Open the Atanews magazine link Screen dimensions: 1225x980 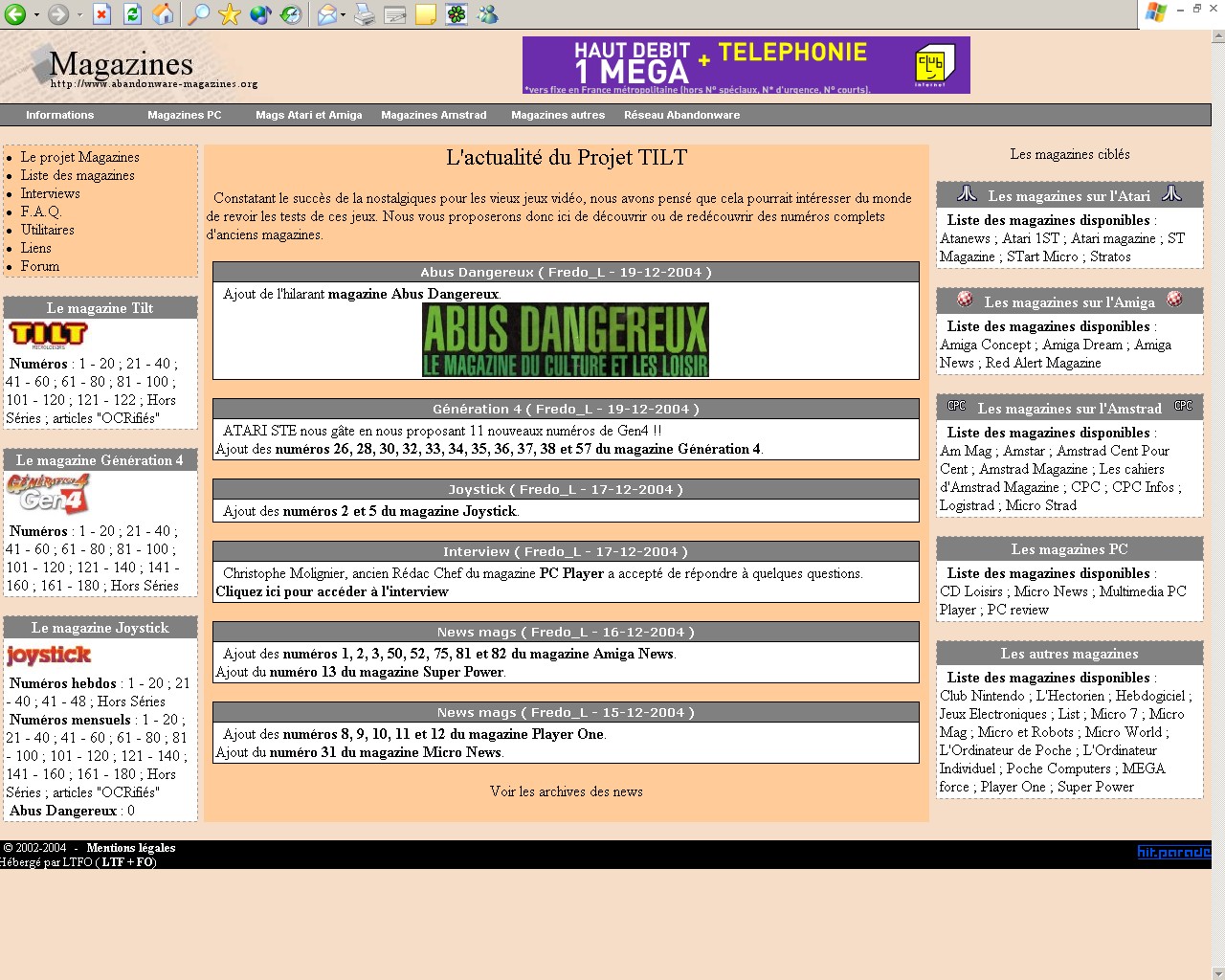click(x=965, y=238)
